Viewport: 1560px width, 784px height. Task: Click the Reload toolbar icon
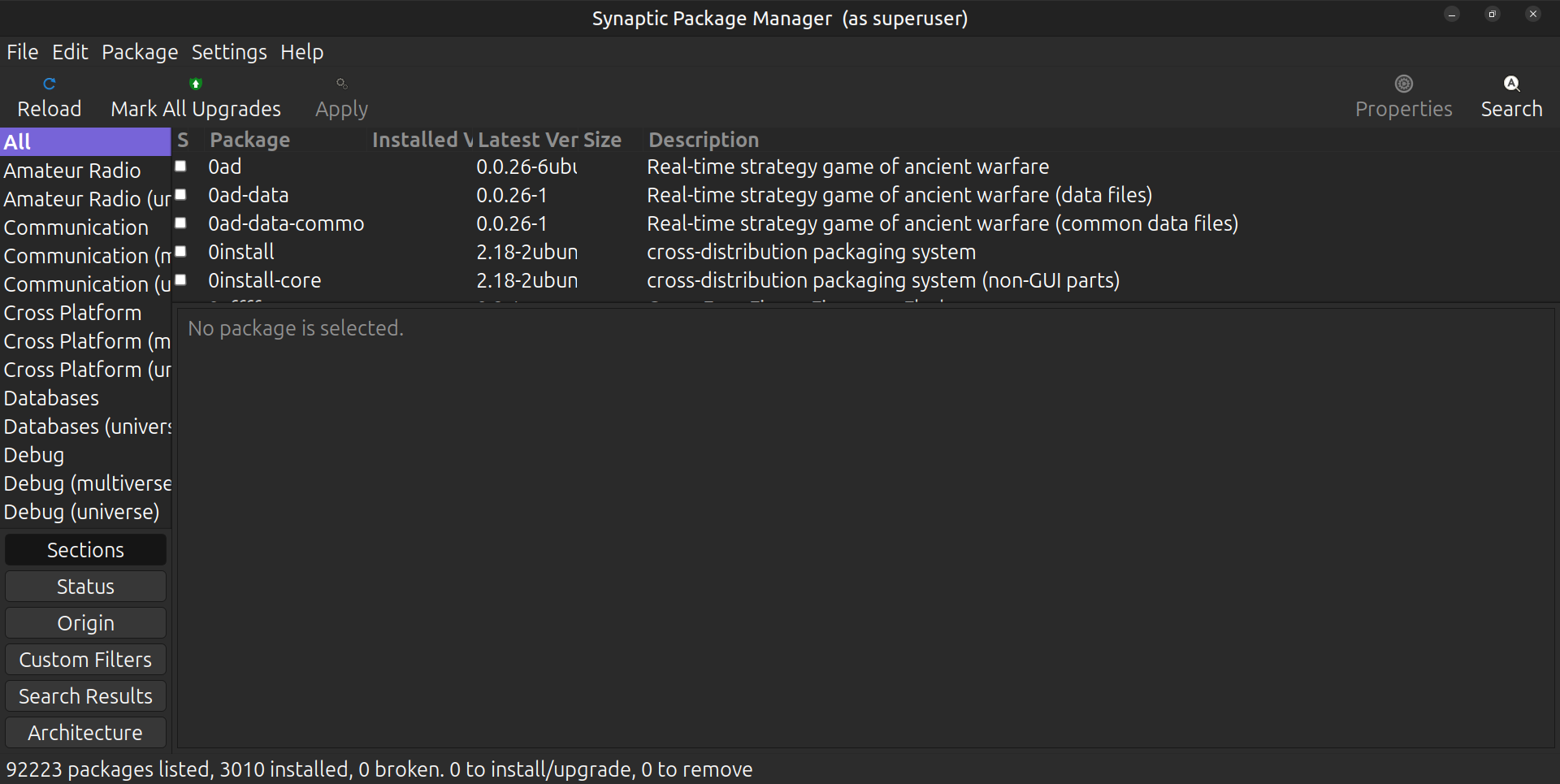pos(50,84)
